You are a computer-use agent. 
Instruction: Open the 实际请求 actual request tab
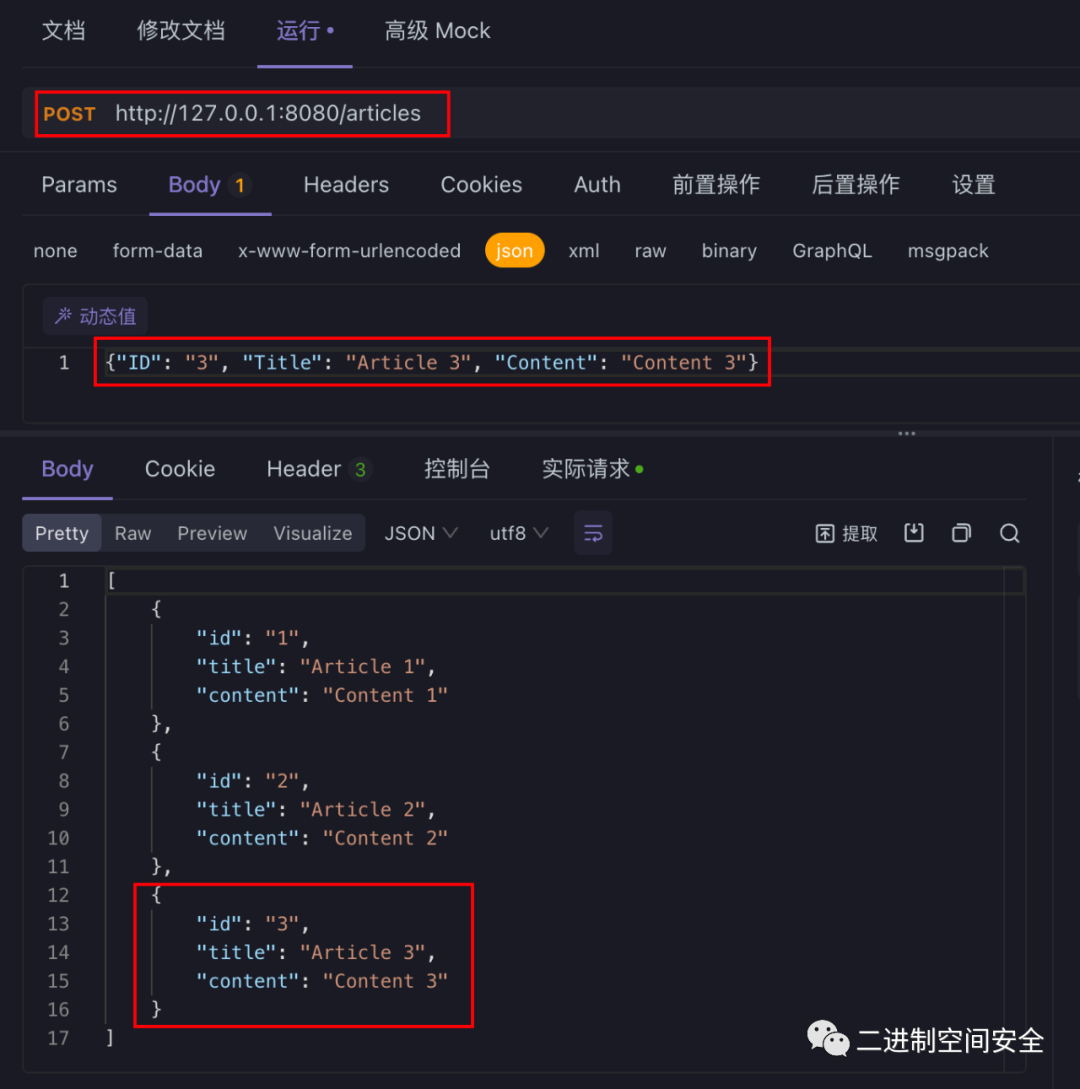click(592, 469)
